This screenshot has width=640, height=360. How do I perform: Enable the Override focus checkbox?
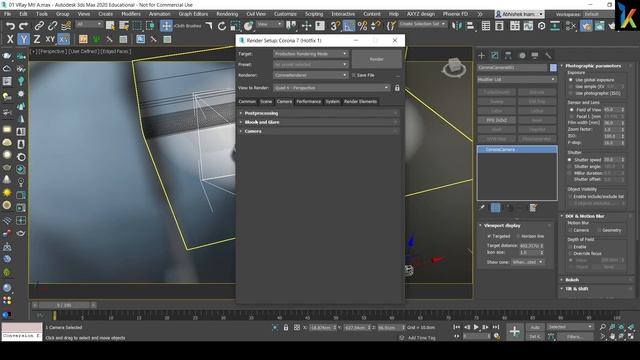point(570,253)
